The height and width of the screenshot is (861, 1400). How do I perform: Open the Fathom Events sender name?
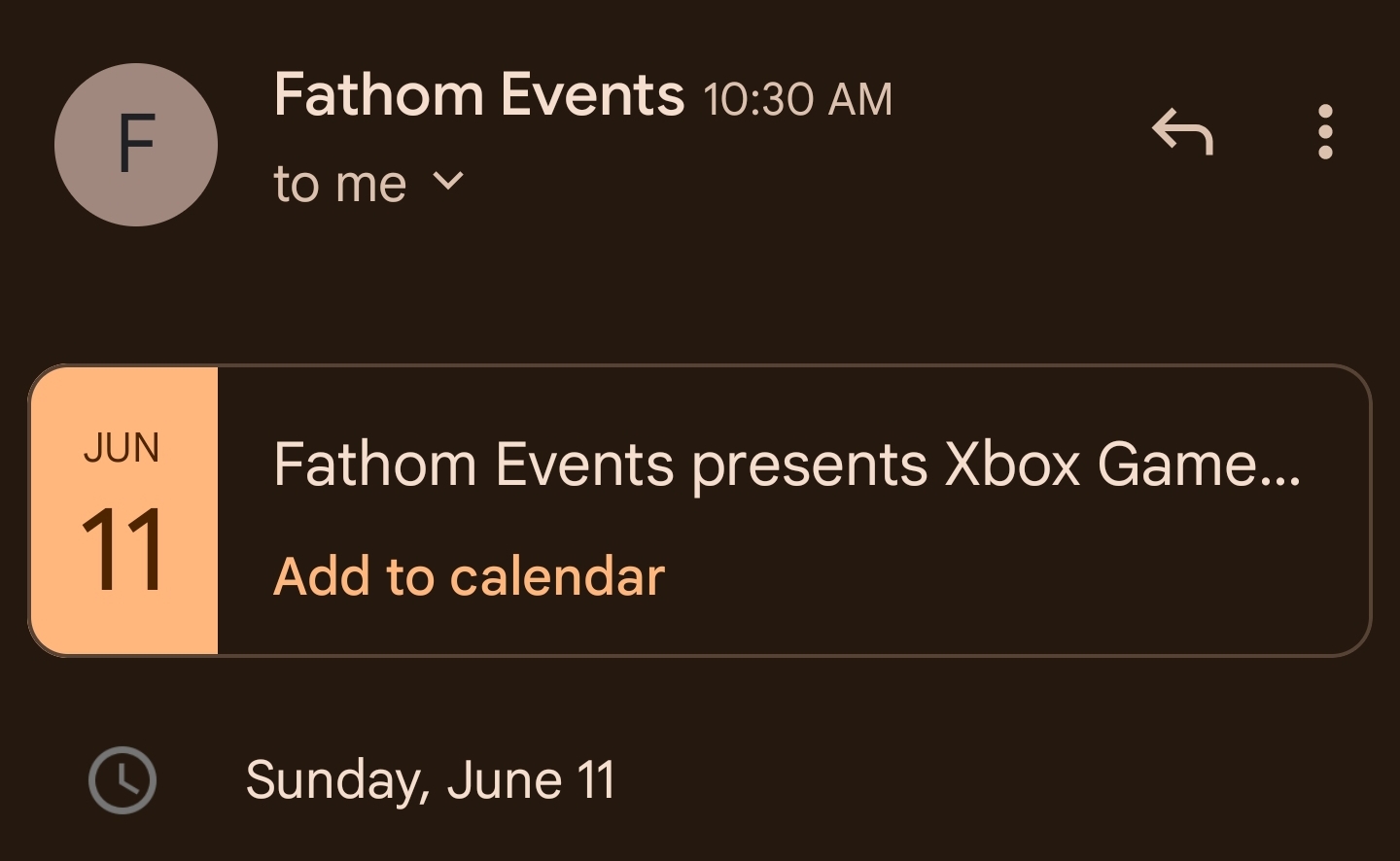click(x=478, y=95)
